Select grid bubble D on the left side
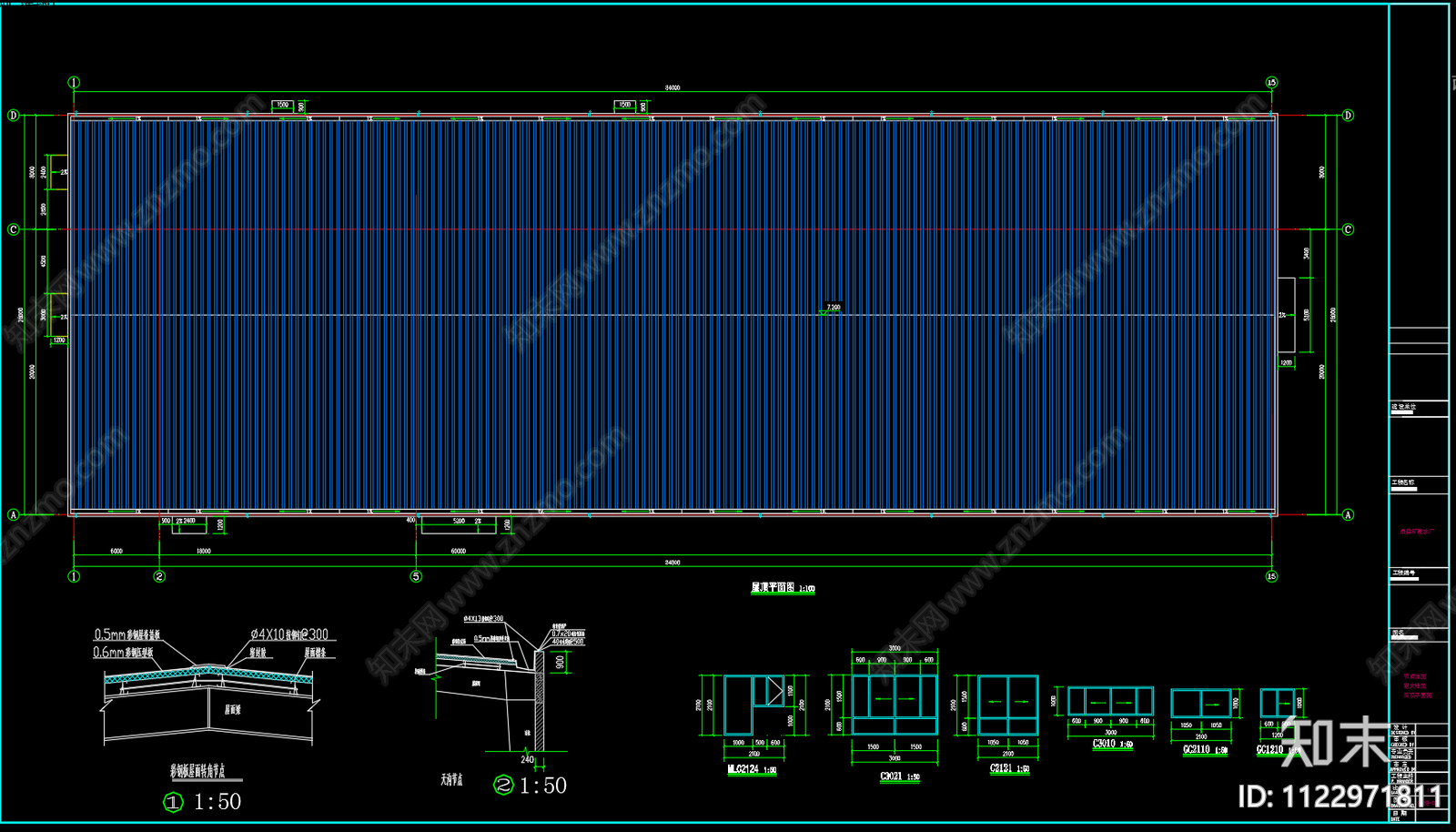The height and width of the screenshot is (832, 1456). coord(13,116)
